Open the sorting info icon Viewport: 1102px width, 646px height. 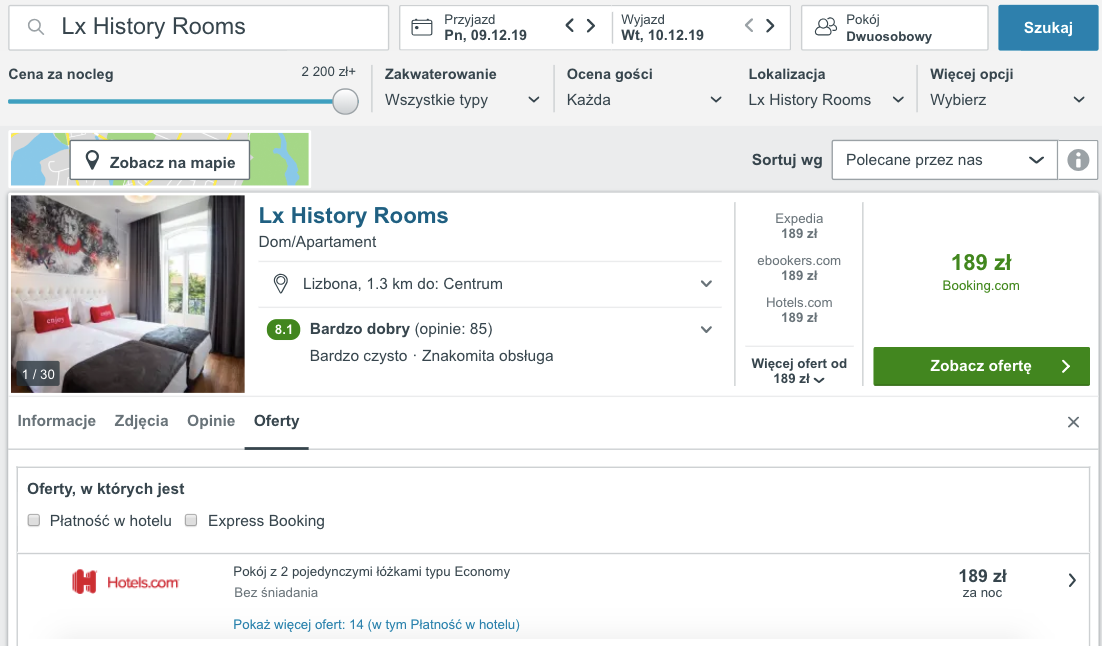tap(1078, 160)
